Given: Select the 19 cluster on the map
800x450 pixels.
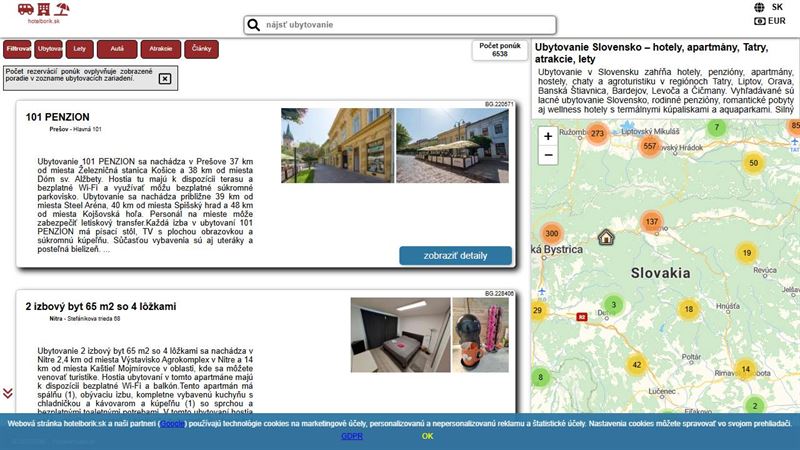Looking at the screenshot, I should (x=746, y=253).
